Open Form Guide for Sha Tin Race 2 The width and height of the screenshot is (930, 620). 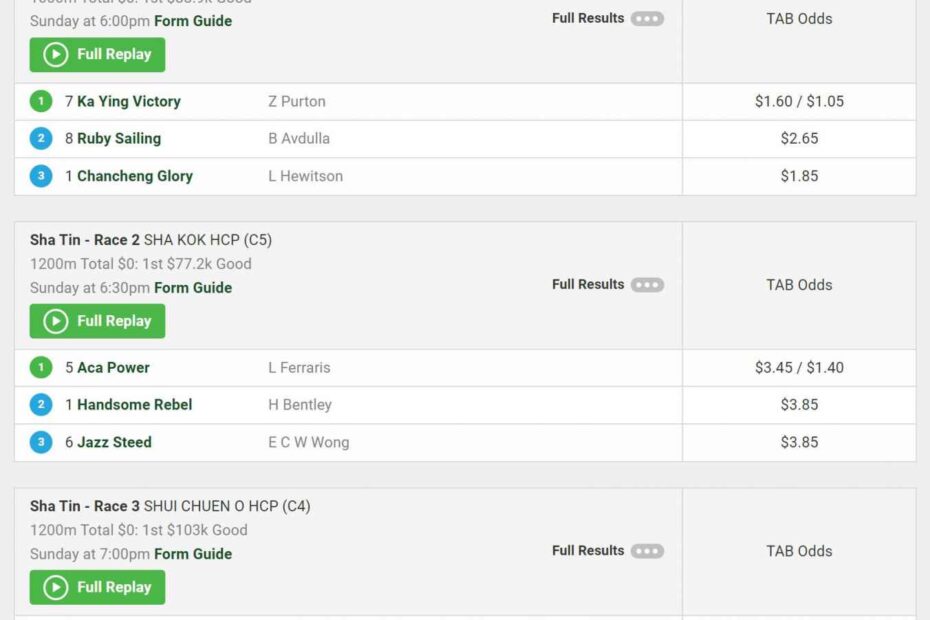[193, 287]
